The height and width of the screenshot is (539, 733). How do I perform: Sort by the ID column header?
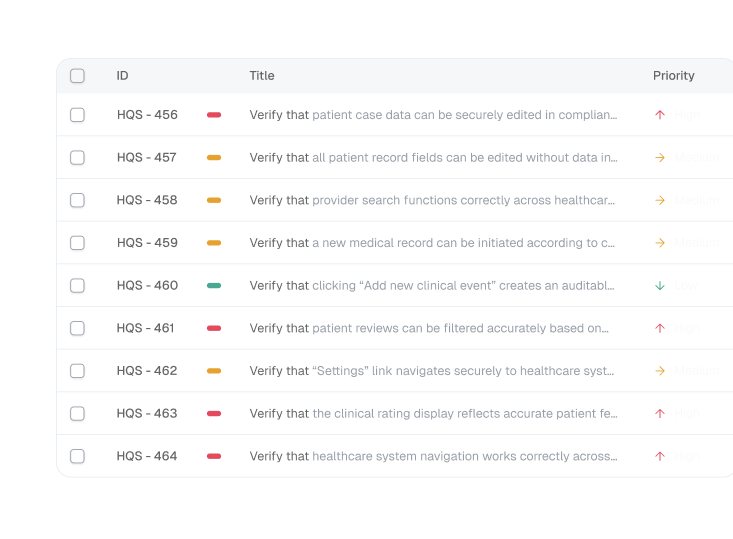122,76
